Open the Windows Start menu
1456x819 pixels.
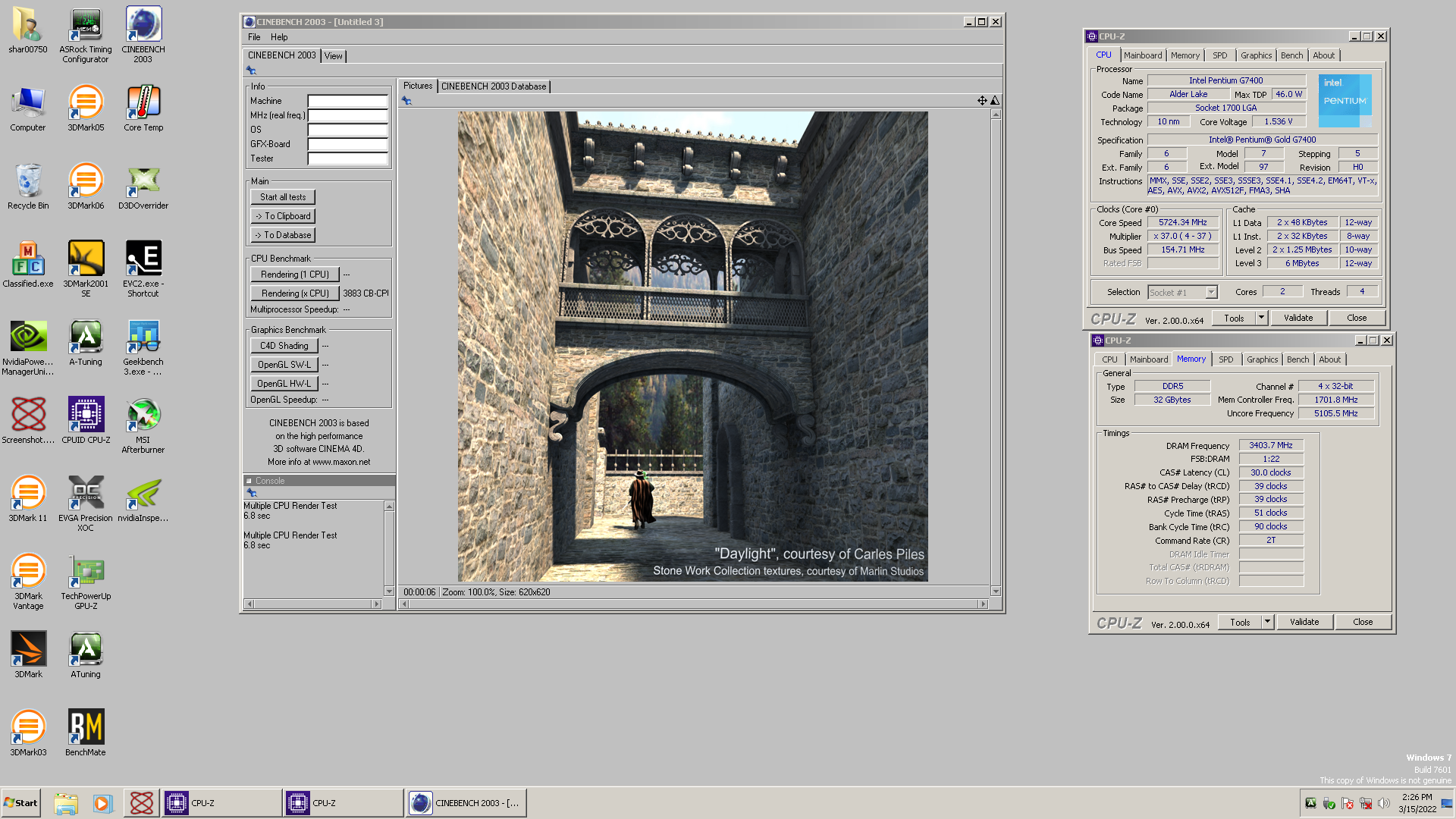pyautogui.click(x=21, y=803)
